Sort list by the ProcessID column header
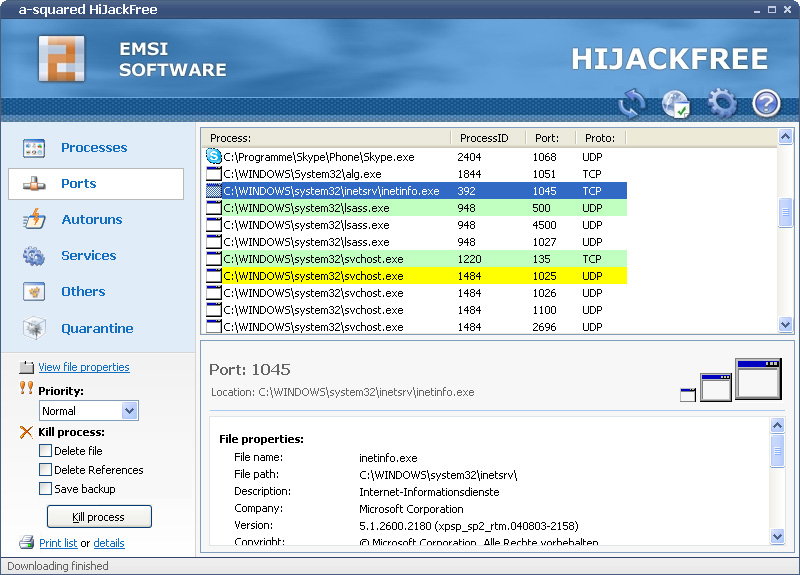 click(x=488, y=138)
